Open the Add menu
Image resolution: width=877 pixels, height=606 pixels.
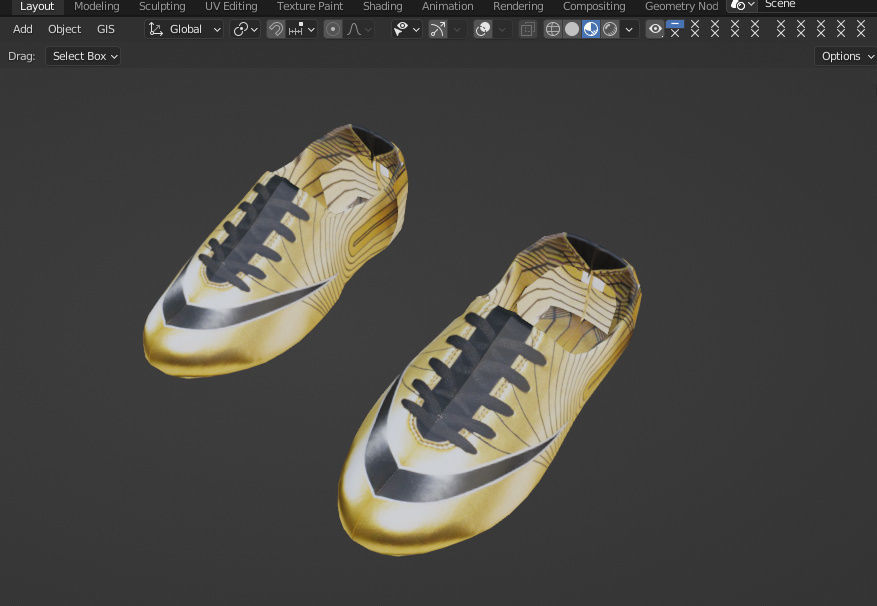(x=22, y=29)
